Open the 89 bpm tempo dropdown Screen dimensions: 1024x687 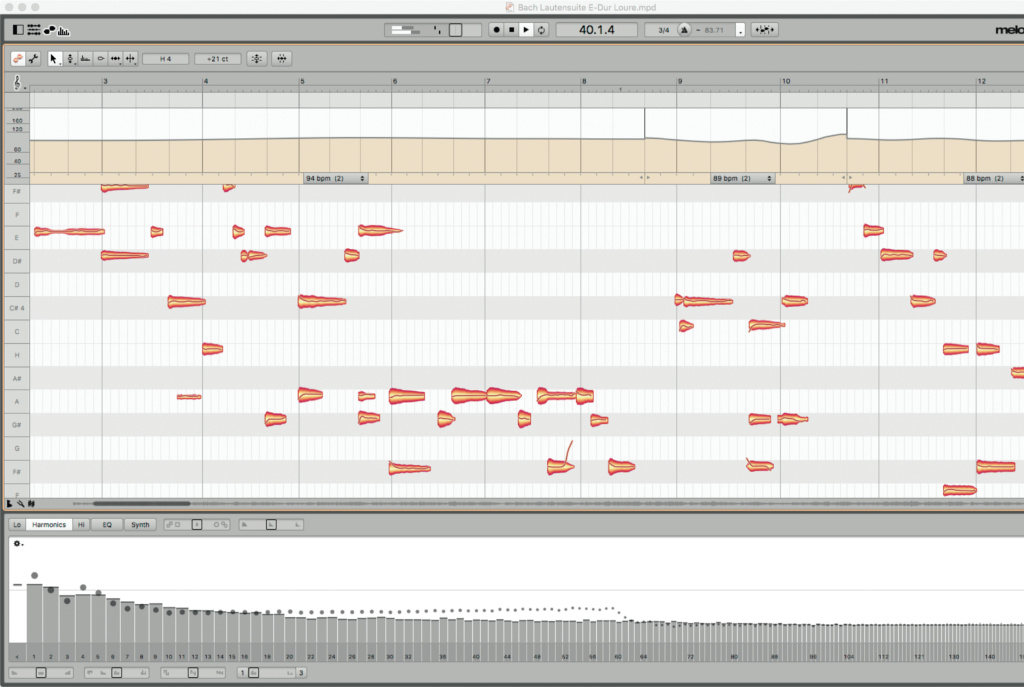741,178
